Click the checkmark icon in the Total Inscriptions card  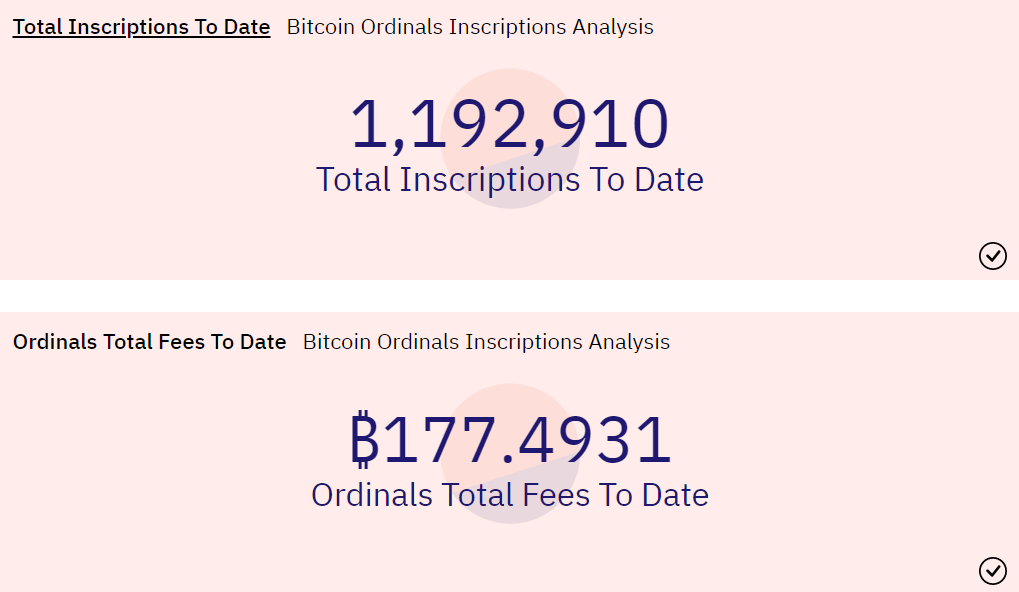[992, 256]
